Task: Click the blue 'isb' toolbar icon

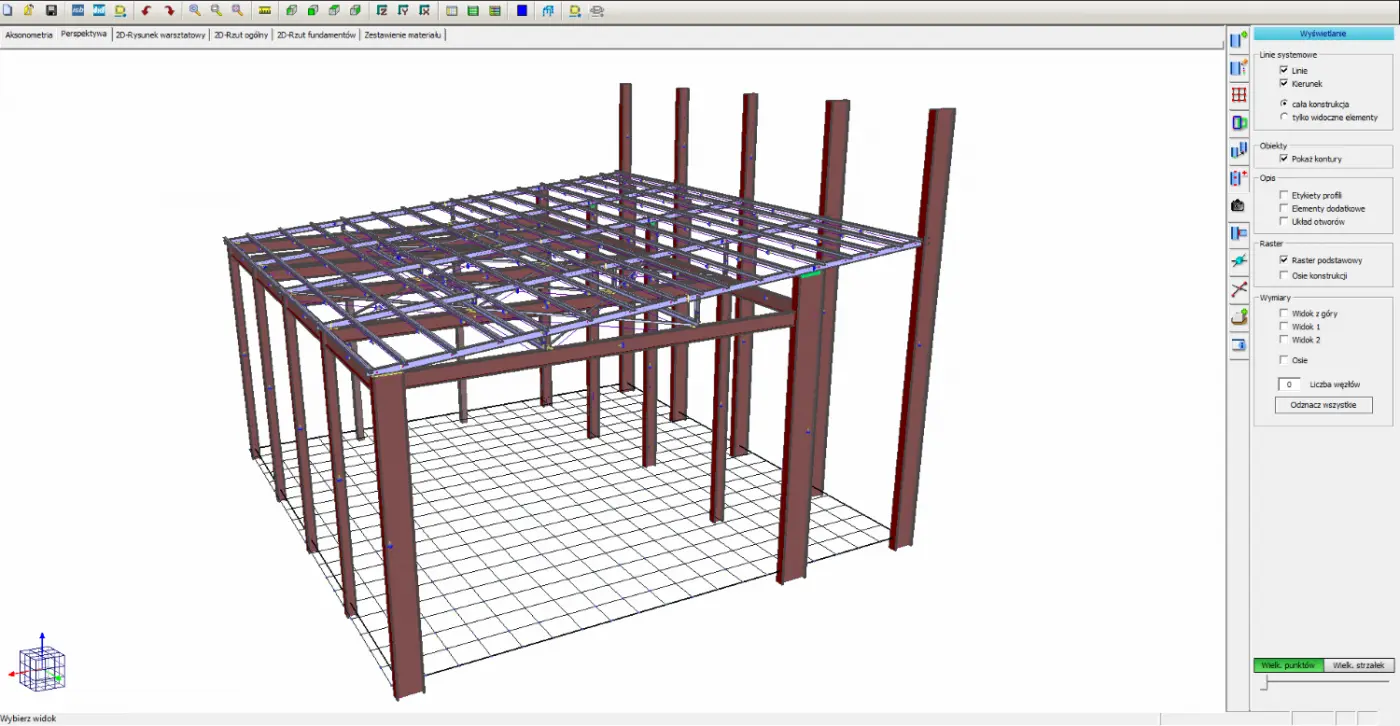Action: (x=77, y=11)
